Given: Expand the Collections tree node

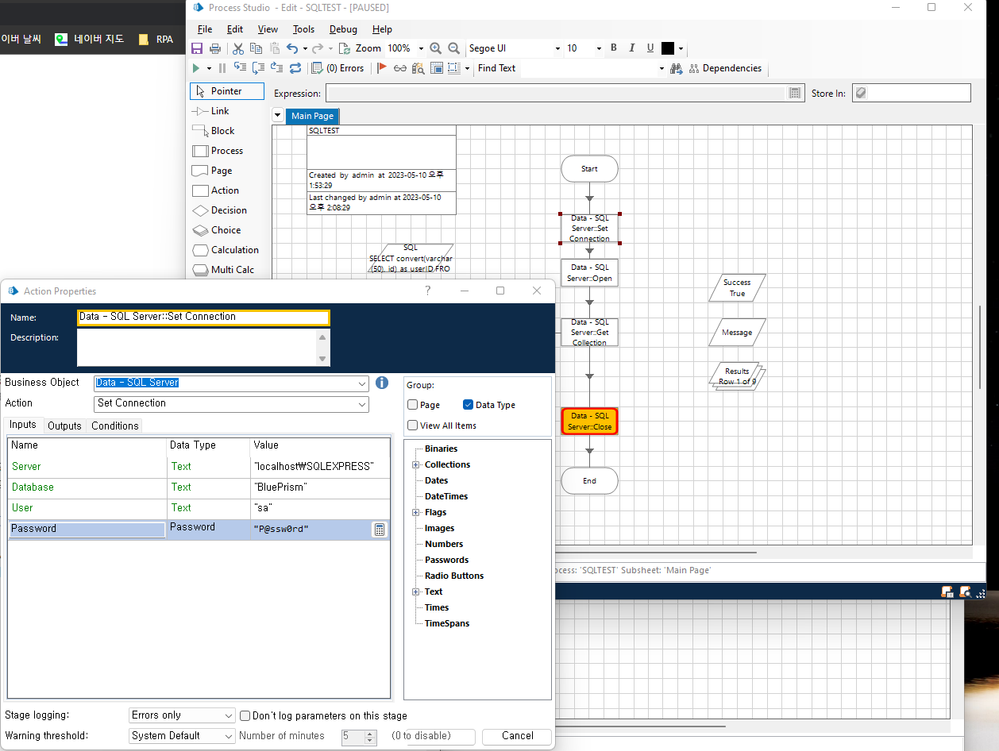Looking at the screenshot, I should (x=416, y=465).
